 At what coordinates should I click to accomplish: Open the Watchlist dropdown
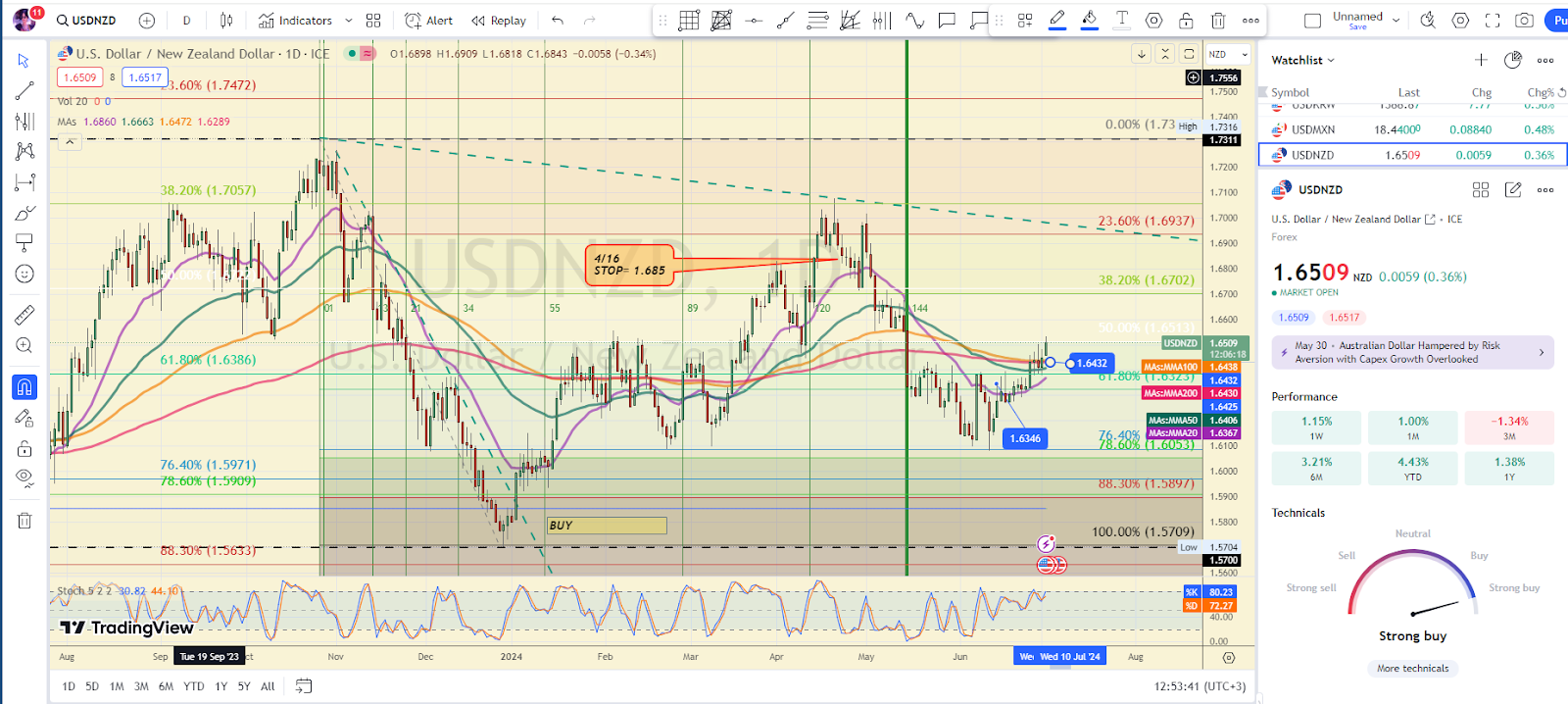tap(1302, 60)
